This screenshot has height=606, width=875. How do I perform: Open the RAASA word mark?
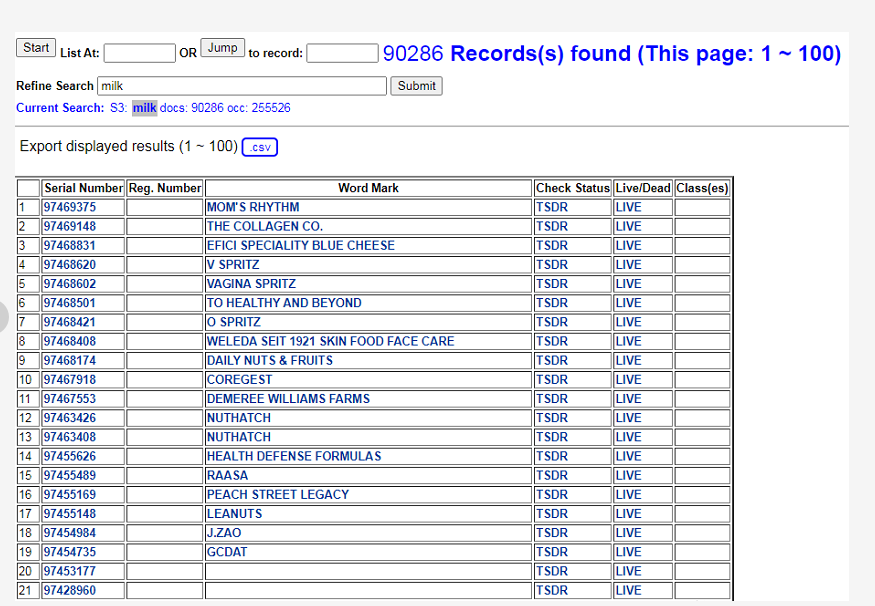point(227,475)
